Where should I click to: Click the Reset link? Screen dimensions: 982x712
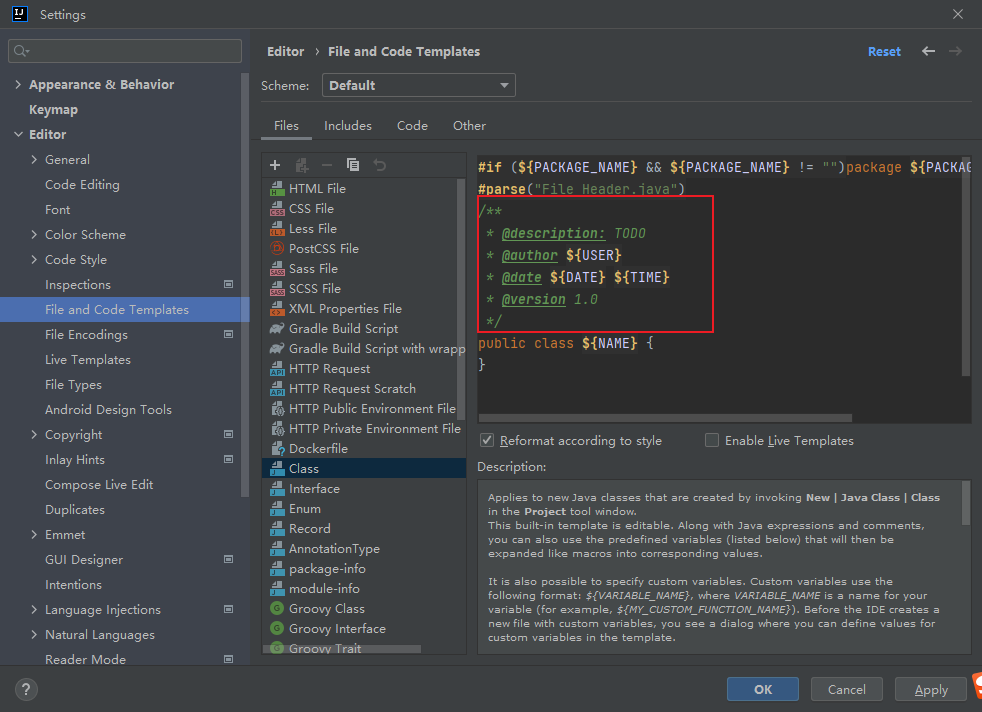[884, 51]
